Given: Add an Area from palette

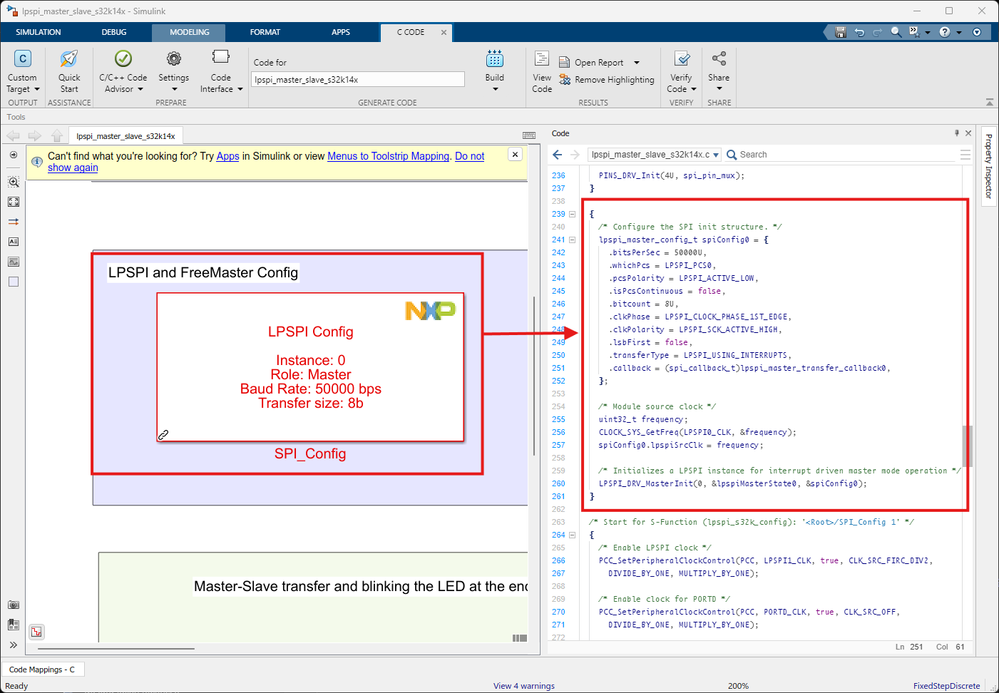Looking at the screenshot, I should coord(13,282).
